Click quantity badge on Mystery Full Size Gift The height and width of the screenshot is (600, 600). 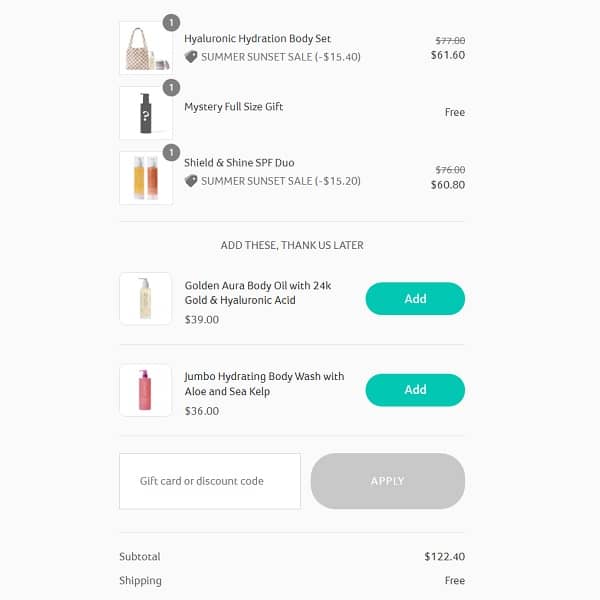[x=171, y=87]
